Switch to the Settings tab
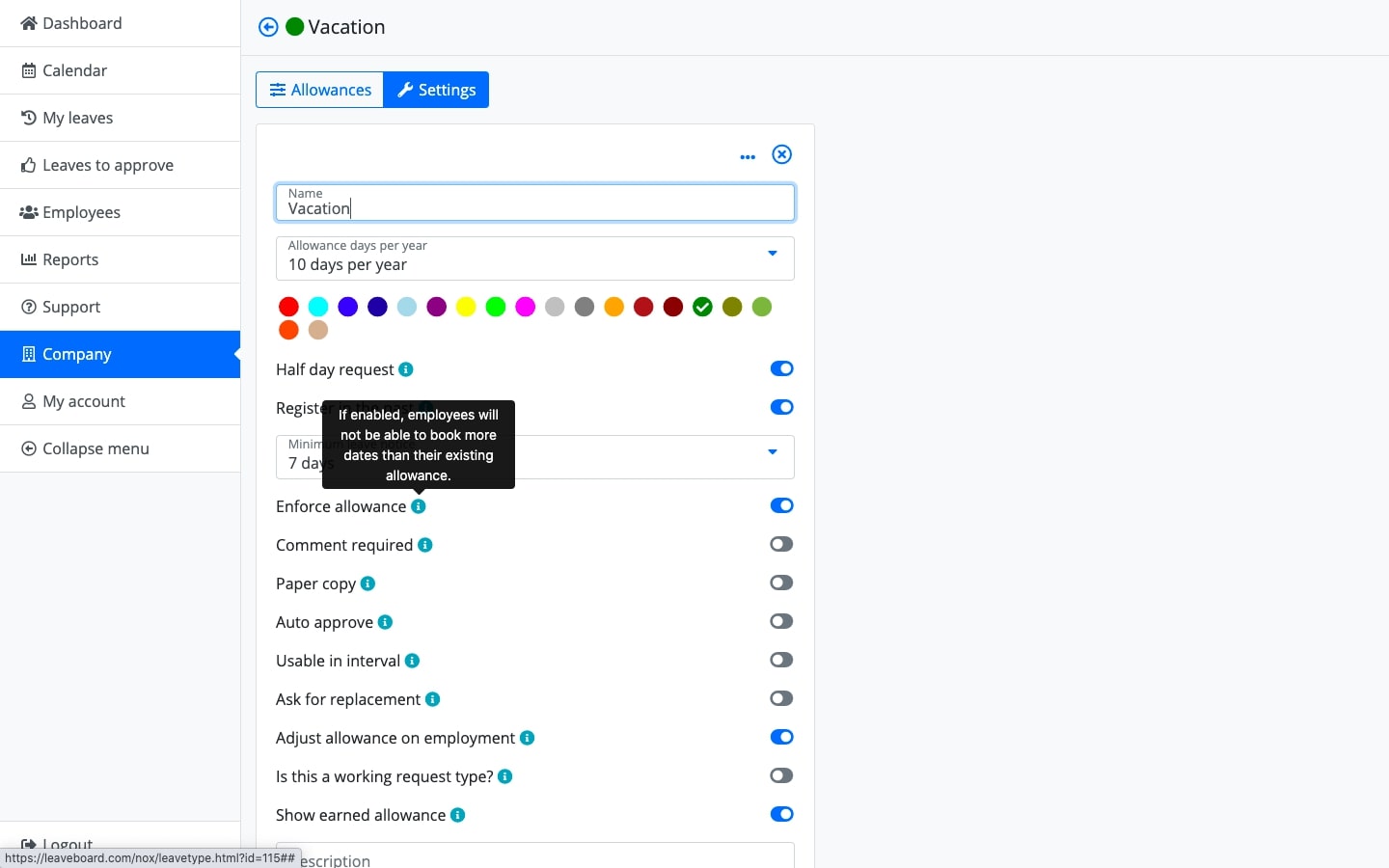This screenshot has height=868, width=1389. coord(436,90)
